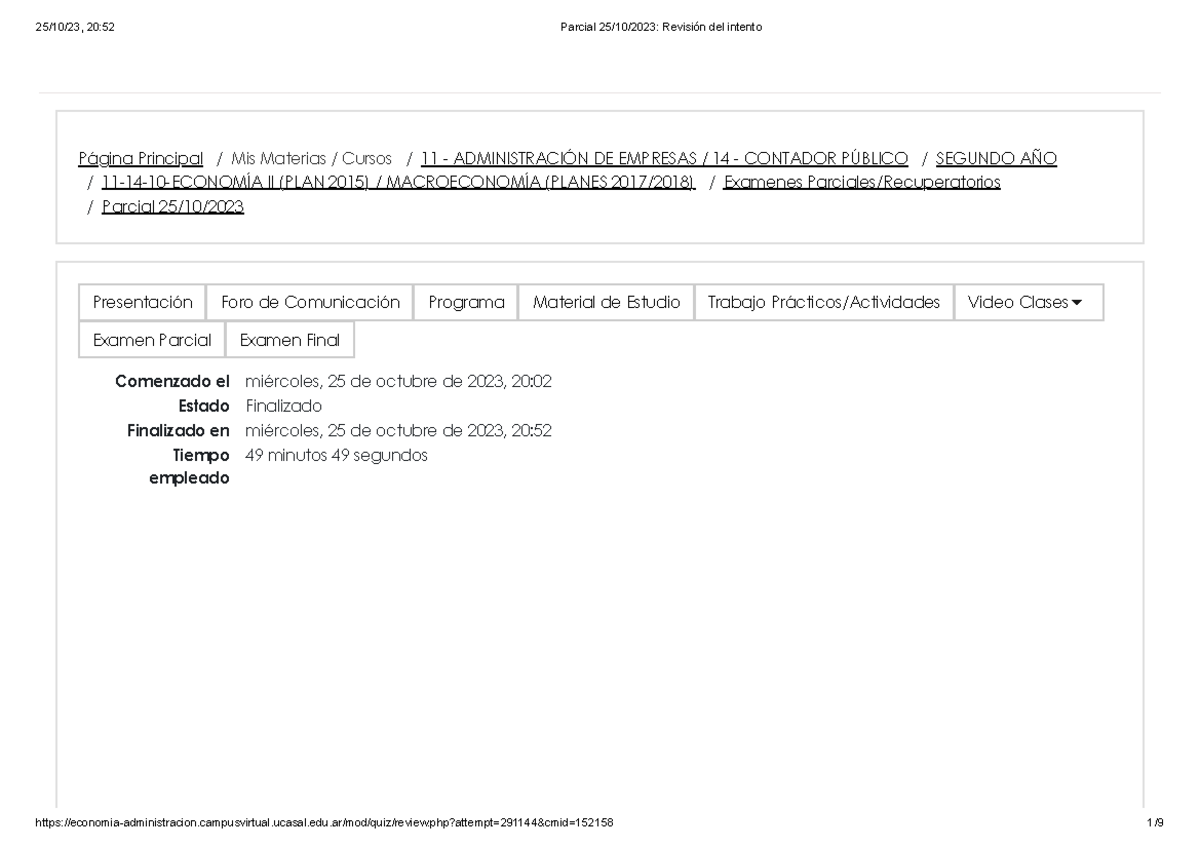The height and width of the screenshot is (848, 1200).
Task: Open the Página Principal breadcrumb link
Action: 141,158
